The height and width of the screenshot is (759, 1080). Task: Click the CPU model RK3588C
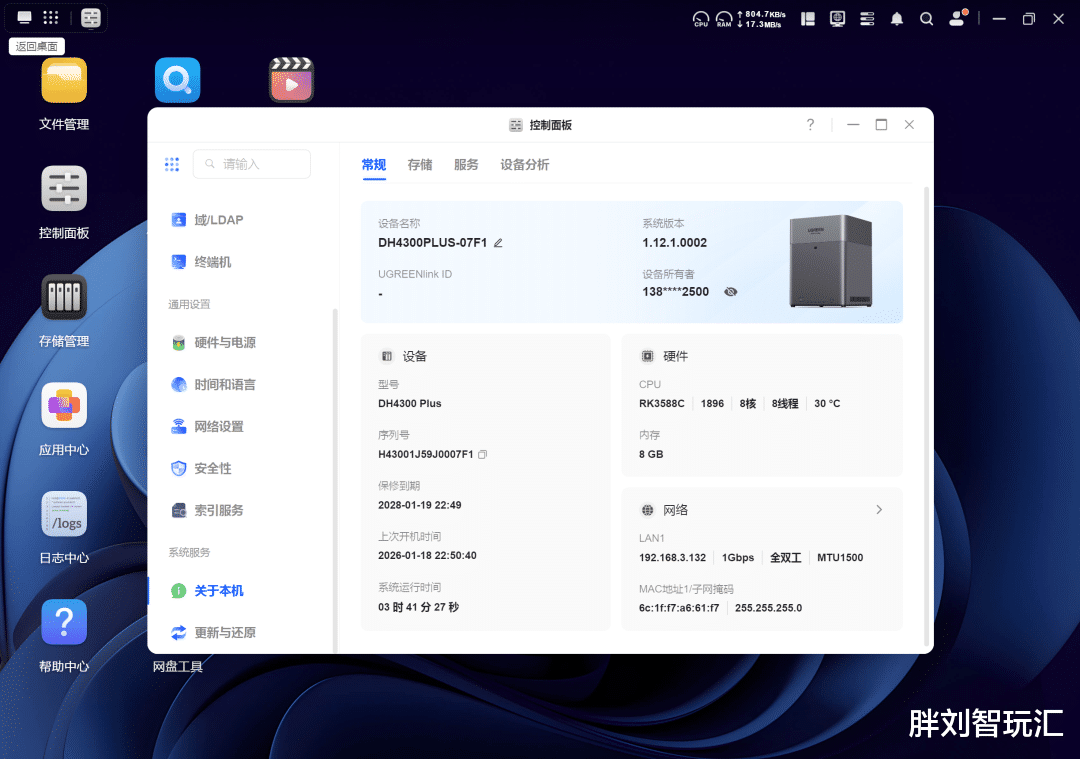(662, 404)
